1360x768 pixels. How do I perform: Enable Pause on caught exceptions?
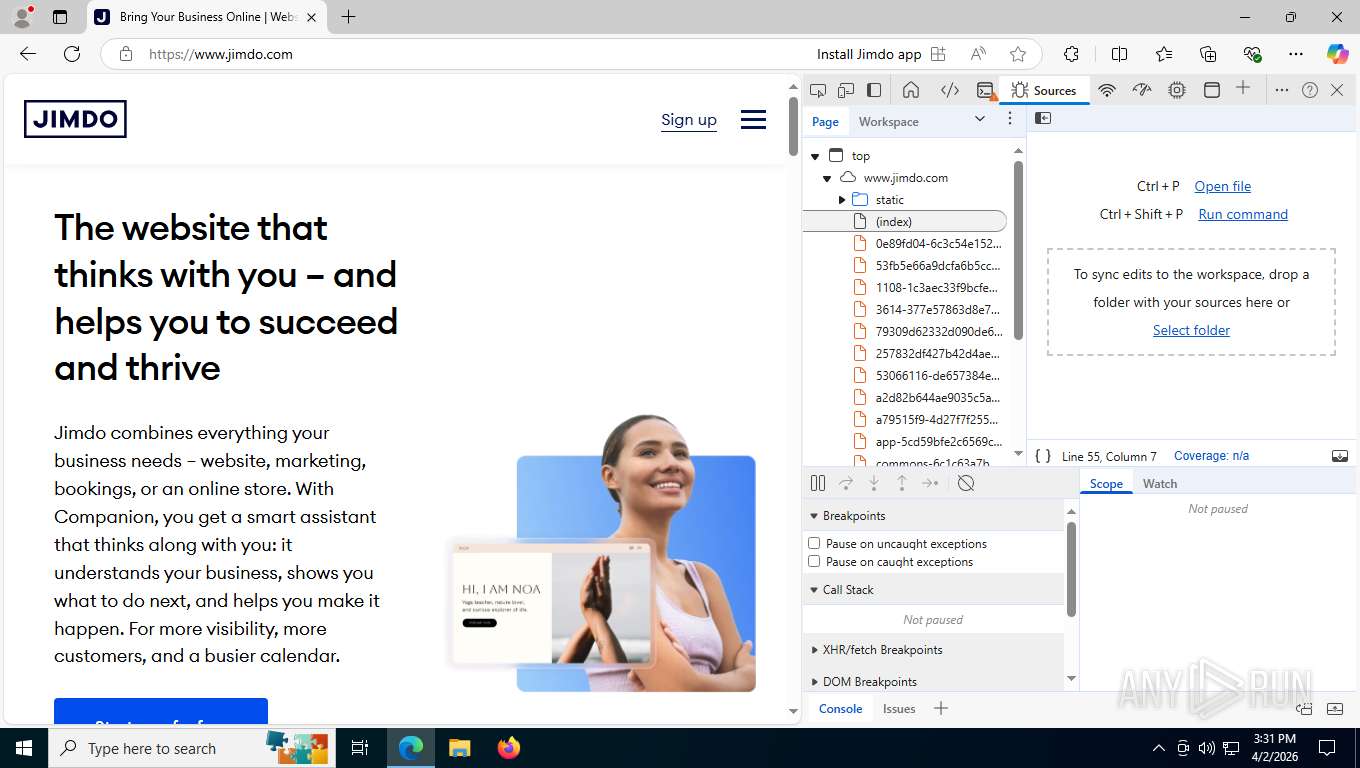814,561
